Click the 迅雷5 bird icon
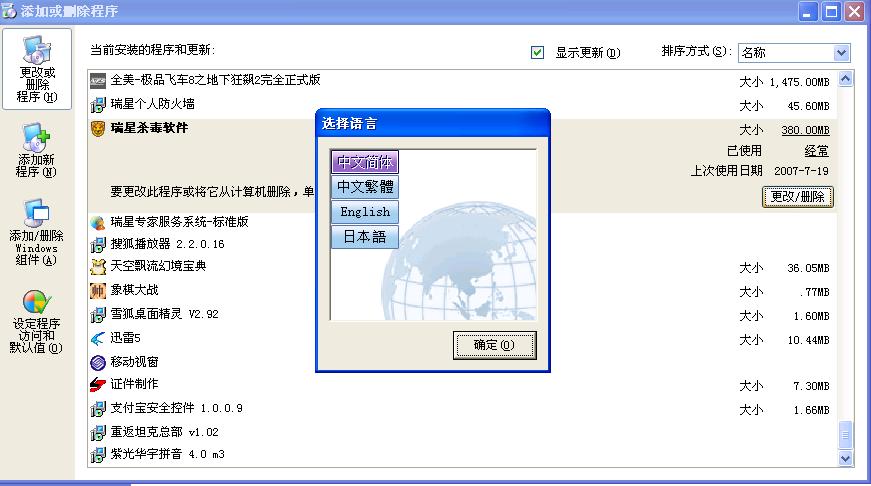 tap(98, 338)
